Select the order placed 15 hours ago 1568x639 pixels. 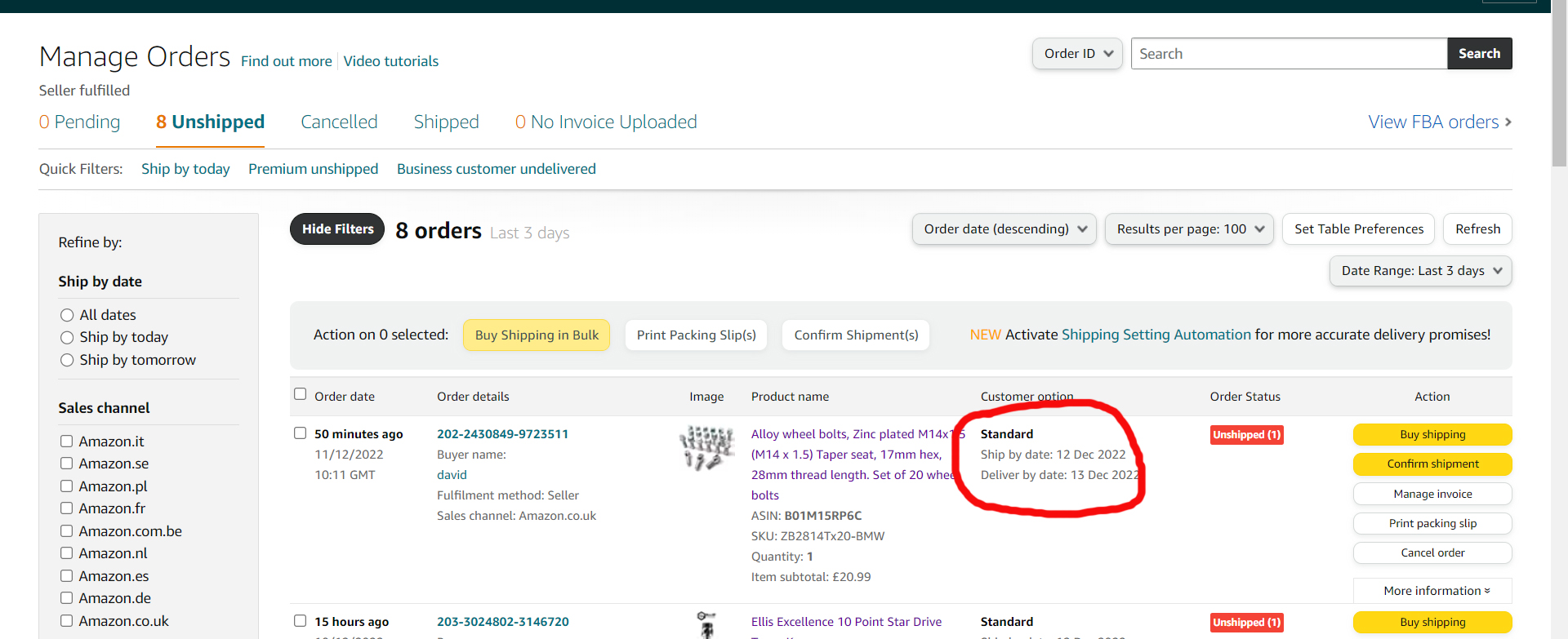coord(301,621)
